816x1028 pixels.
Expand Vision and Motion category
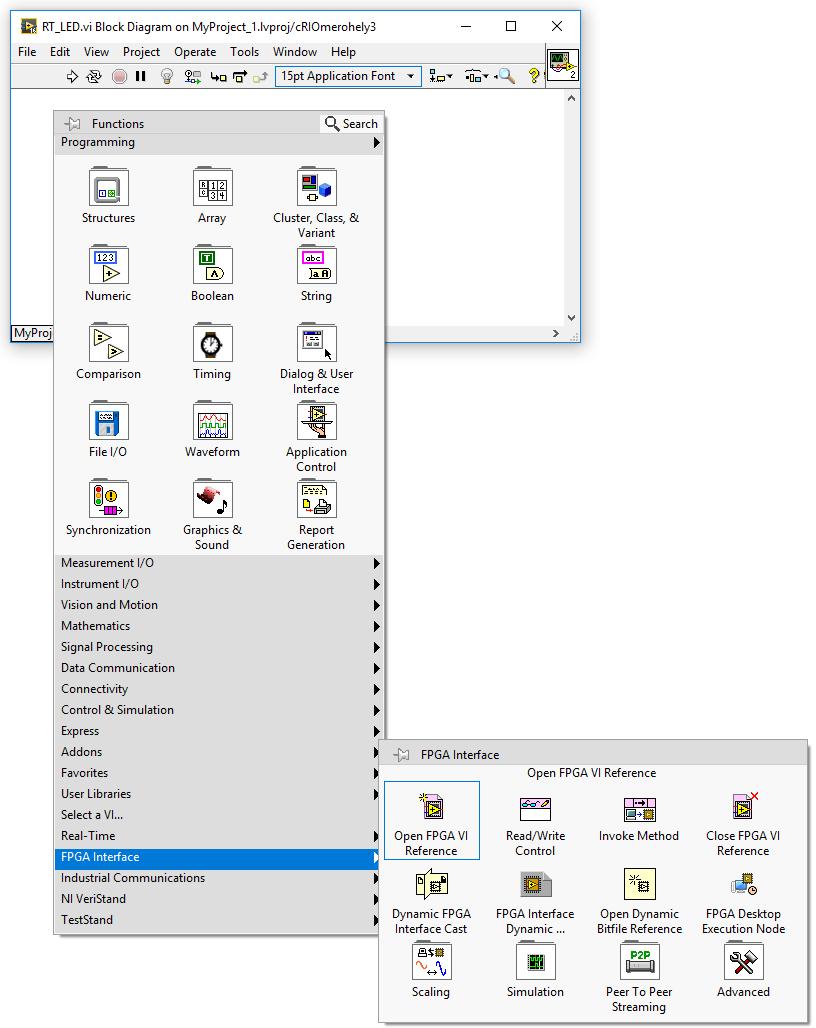tap(220, 605)
